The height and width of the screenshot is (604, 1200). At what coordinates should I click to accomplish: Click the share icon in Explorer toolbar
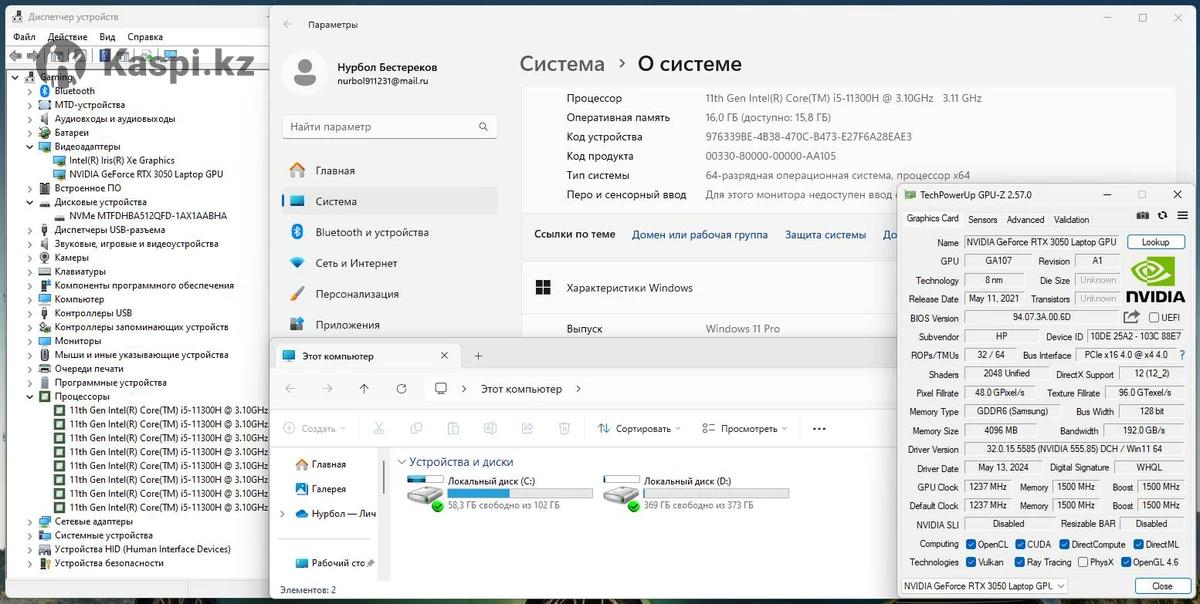click(x=527, y=428)
